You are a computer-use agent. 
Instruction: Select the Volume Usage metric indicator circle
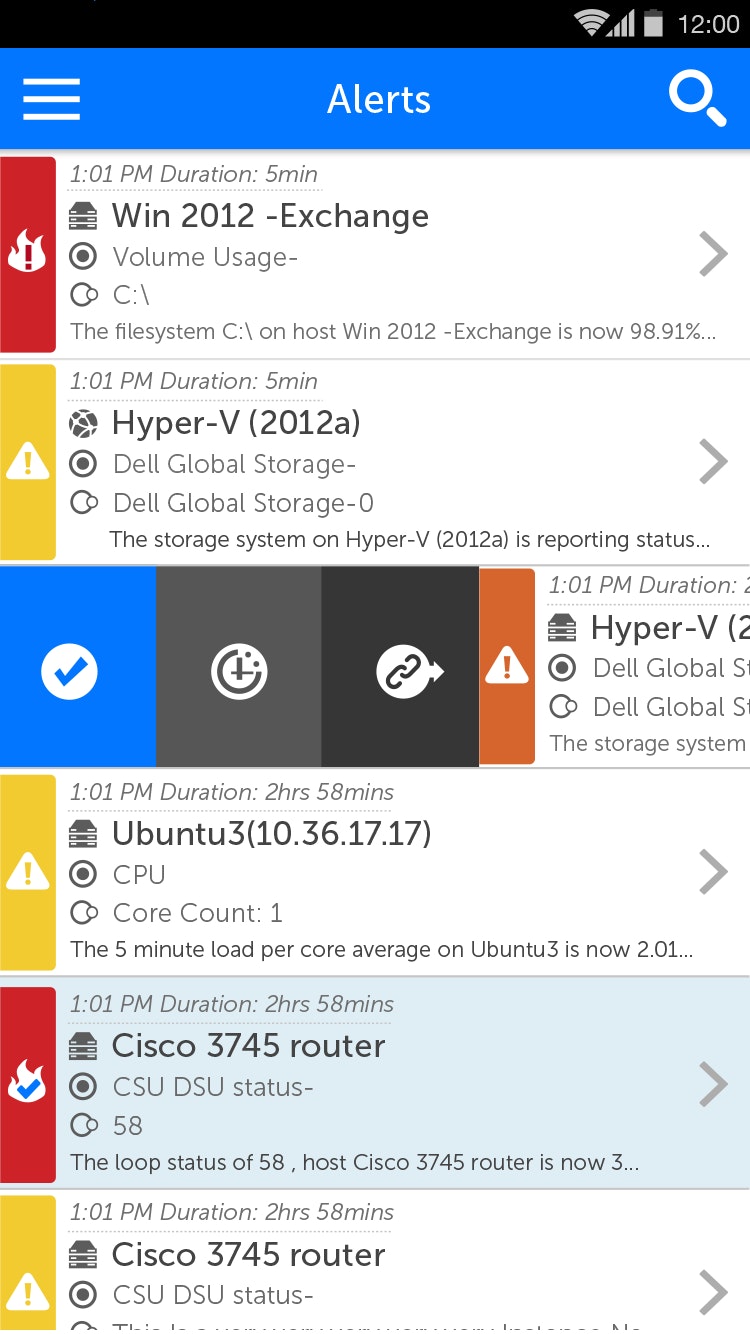click(84, 256)
